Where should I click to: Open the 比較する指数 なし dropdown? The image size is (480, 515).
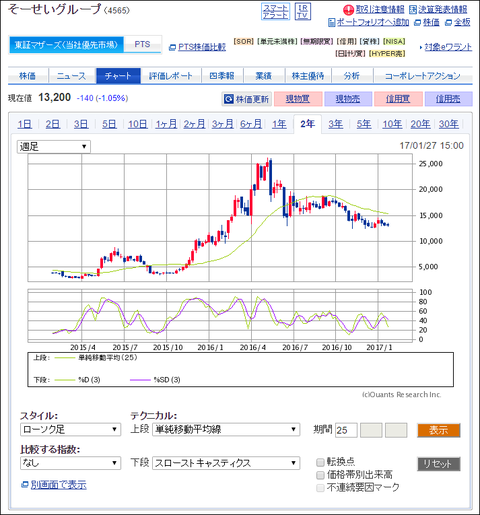(70, 463)
